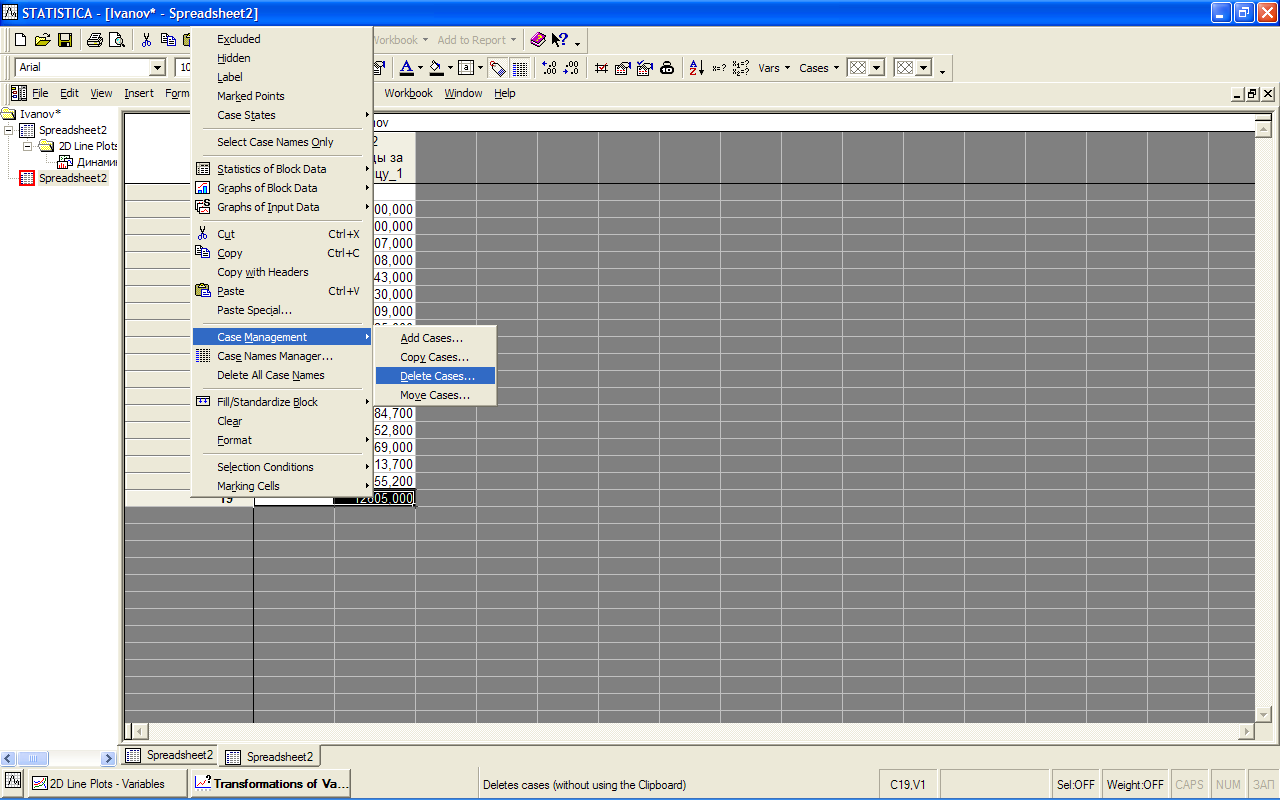1280x800 pixels.
Task: Click the What's This help pointer icon
Action: [559, 40]
